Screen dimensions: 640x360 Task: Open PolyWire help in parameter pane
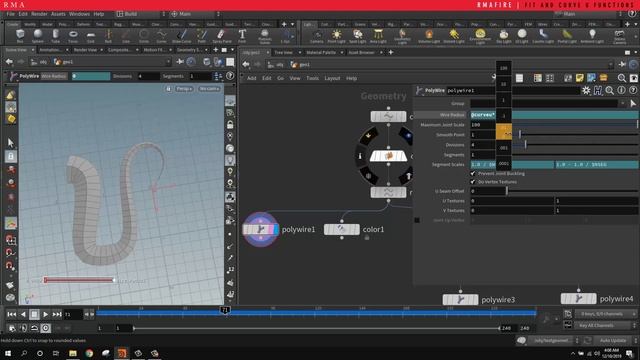click(633, 91)
